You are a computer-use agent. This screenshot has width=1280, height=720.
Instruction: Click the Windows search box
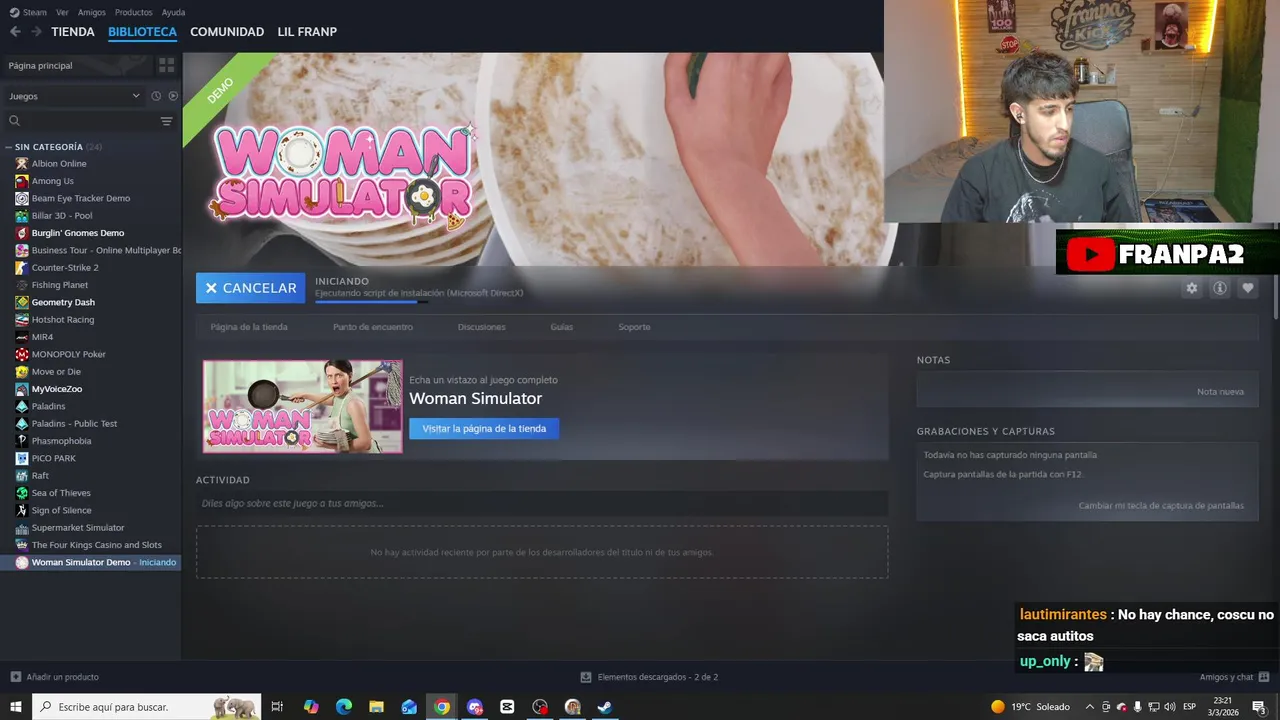(146, 707)
